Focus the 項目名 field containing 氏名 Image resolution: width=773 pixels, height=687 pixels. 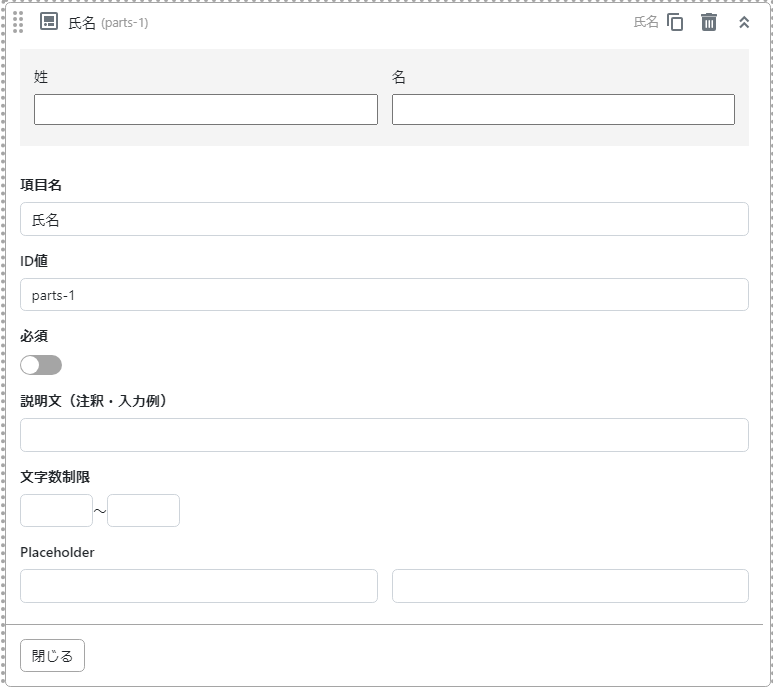pos(384,219)
